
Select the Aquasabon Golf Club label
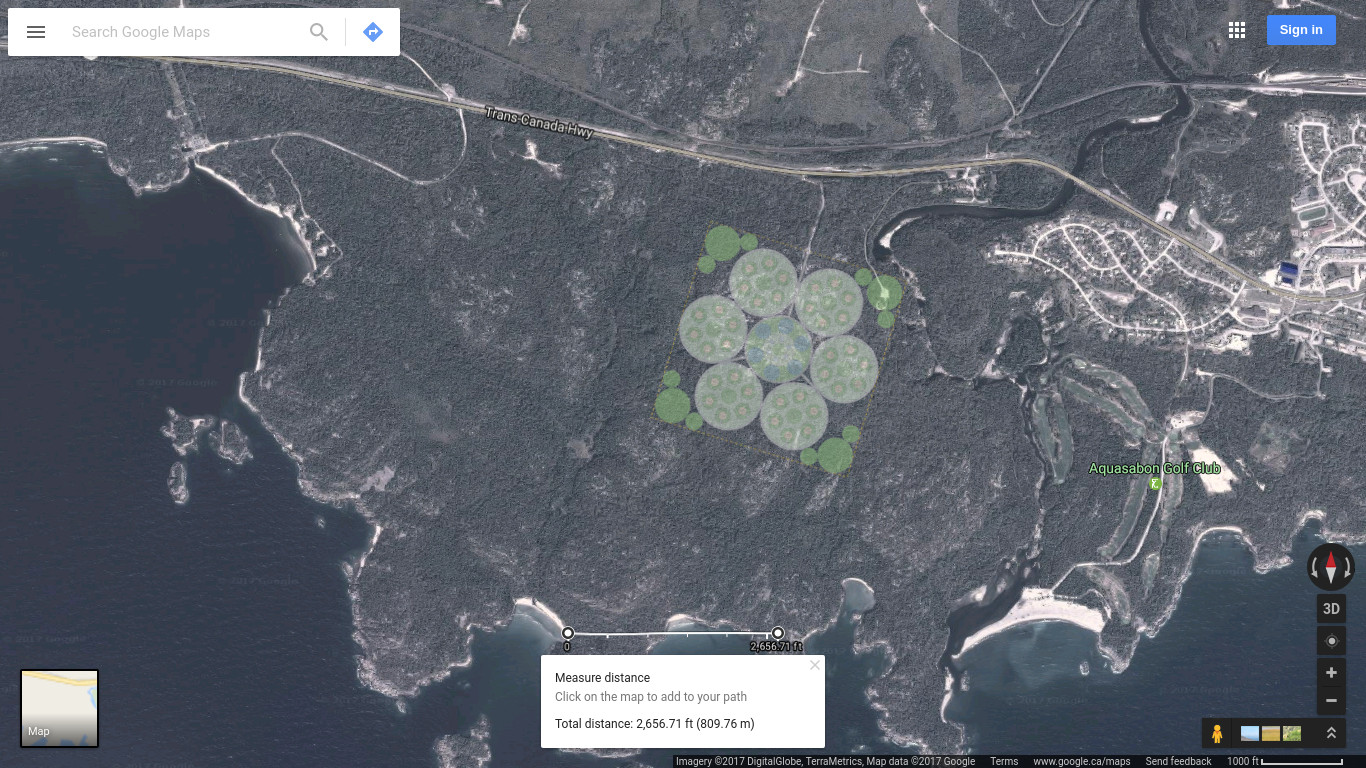click(1154, 468)
